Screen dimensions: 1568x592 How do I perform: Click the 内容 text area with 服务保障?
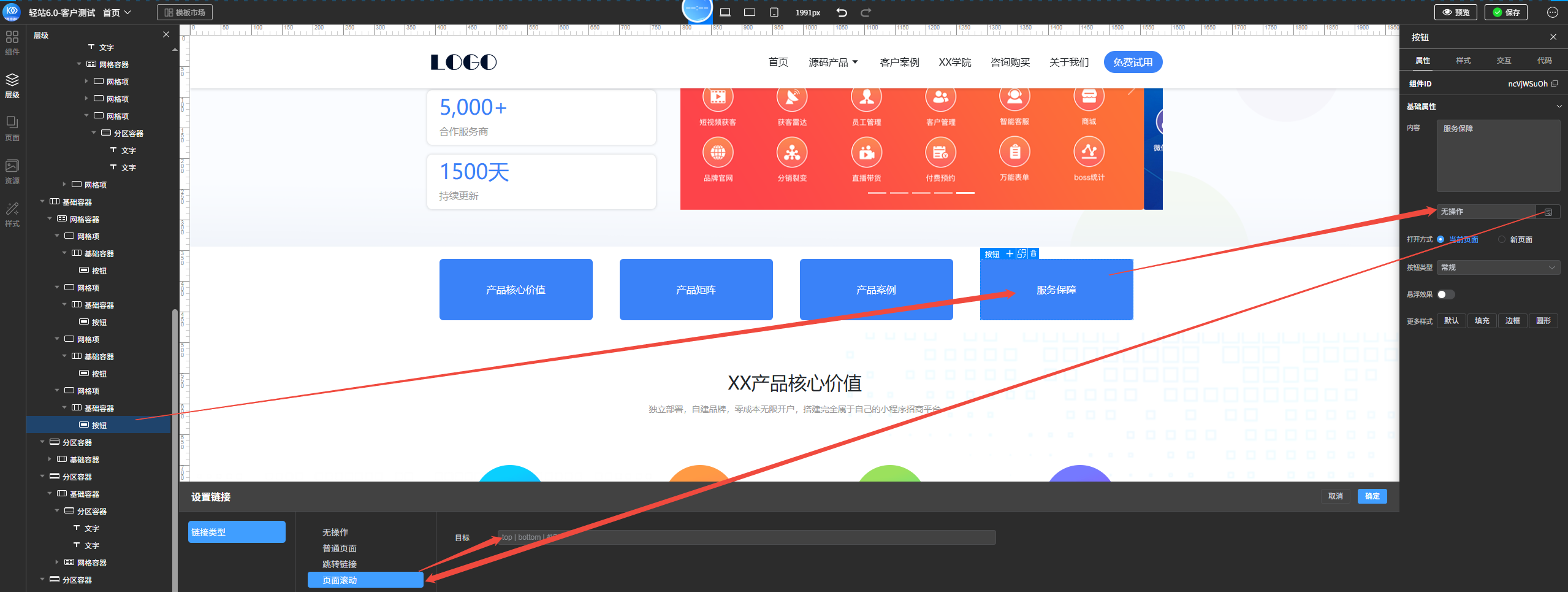tap(1498, 156)
